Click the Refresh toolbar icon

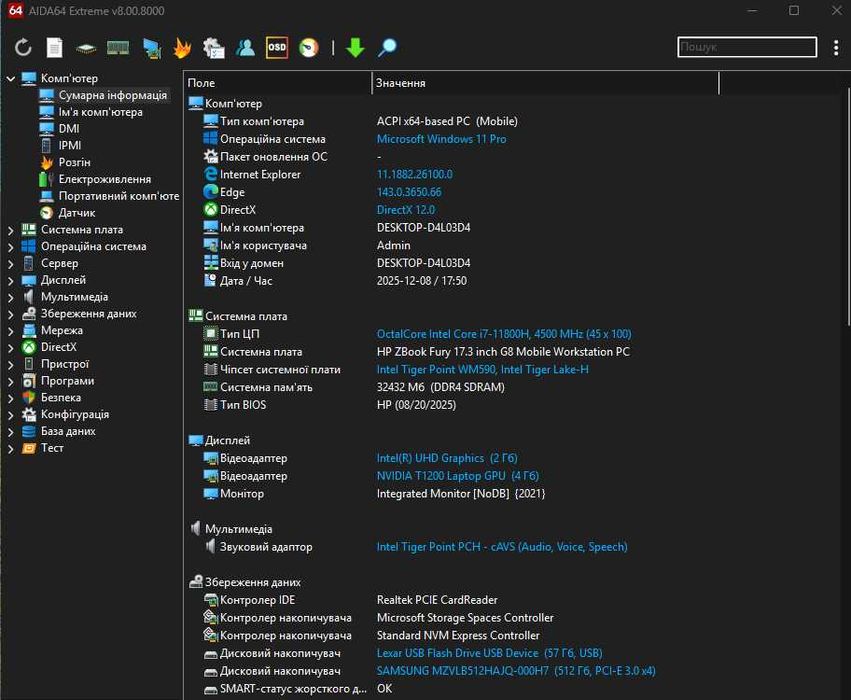coord(23,48)
